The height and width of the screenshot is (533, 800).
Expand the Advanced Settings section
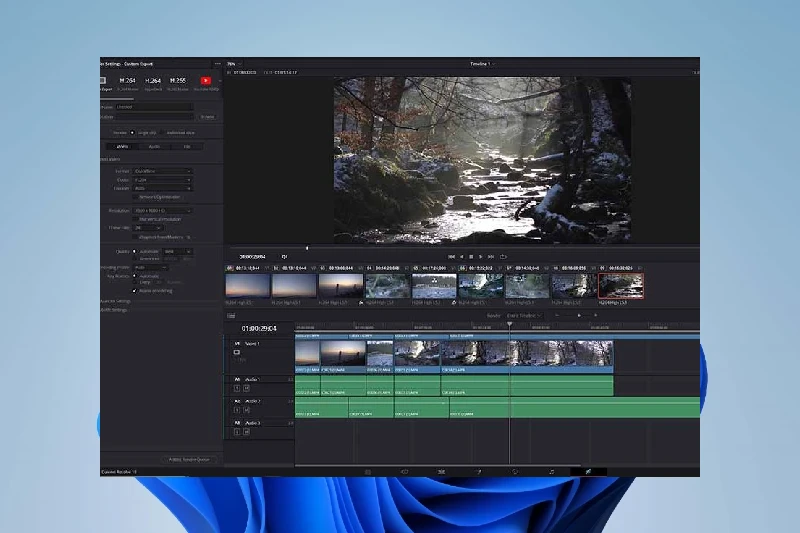pyautogui.click(x=116, y=301)
